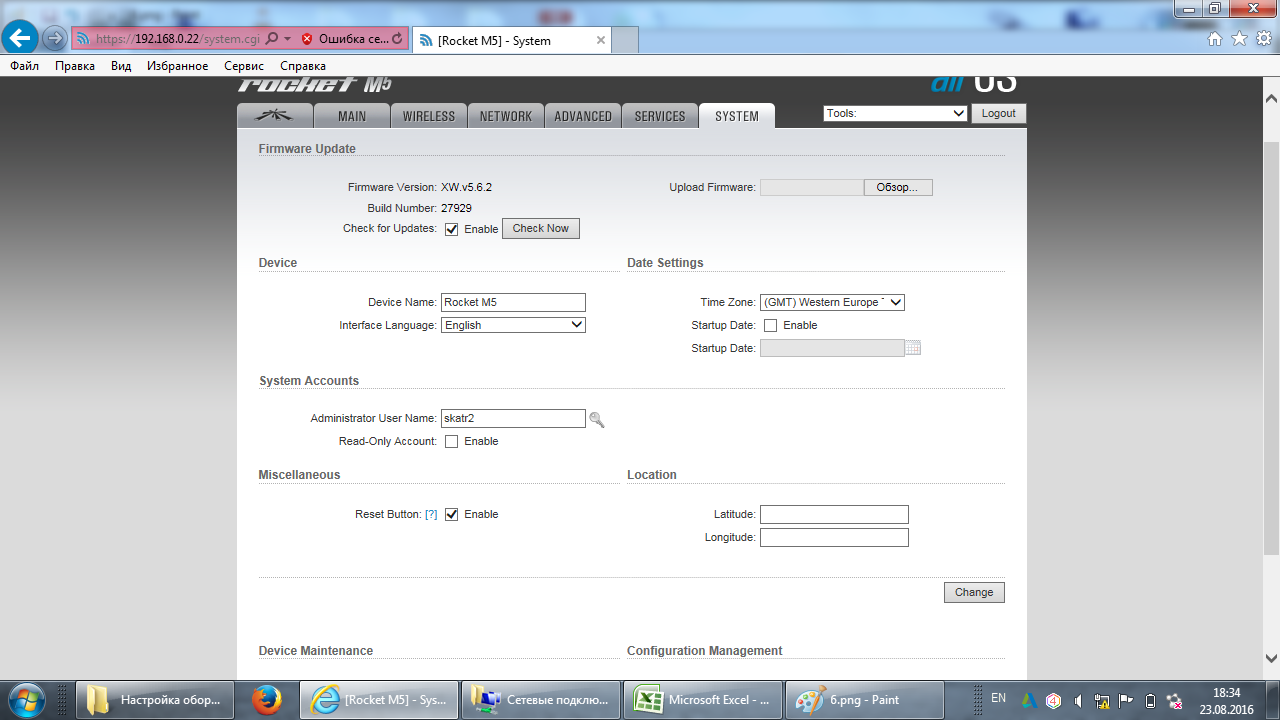
Task: Click the certificate error red X icon
Action: [x=307, y=39]
